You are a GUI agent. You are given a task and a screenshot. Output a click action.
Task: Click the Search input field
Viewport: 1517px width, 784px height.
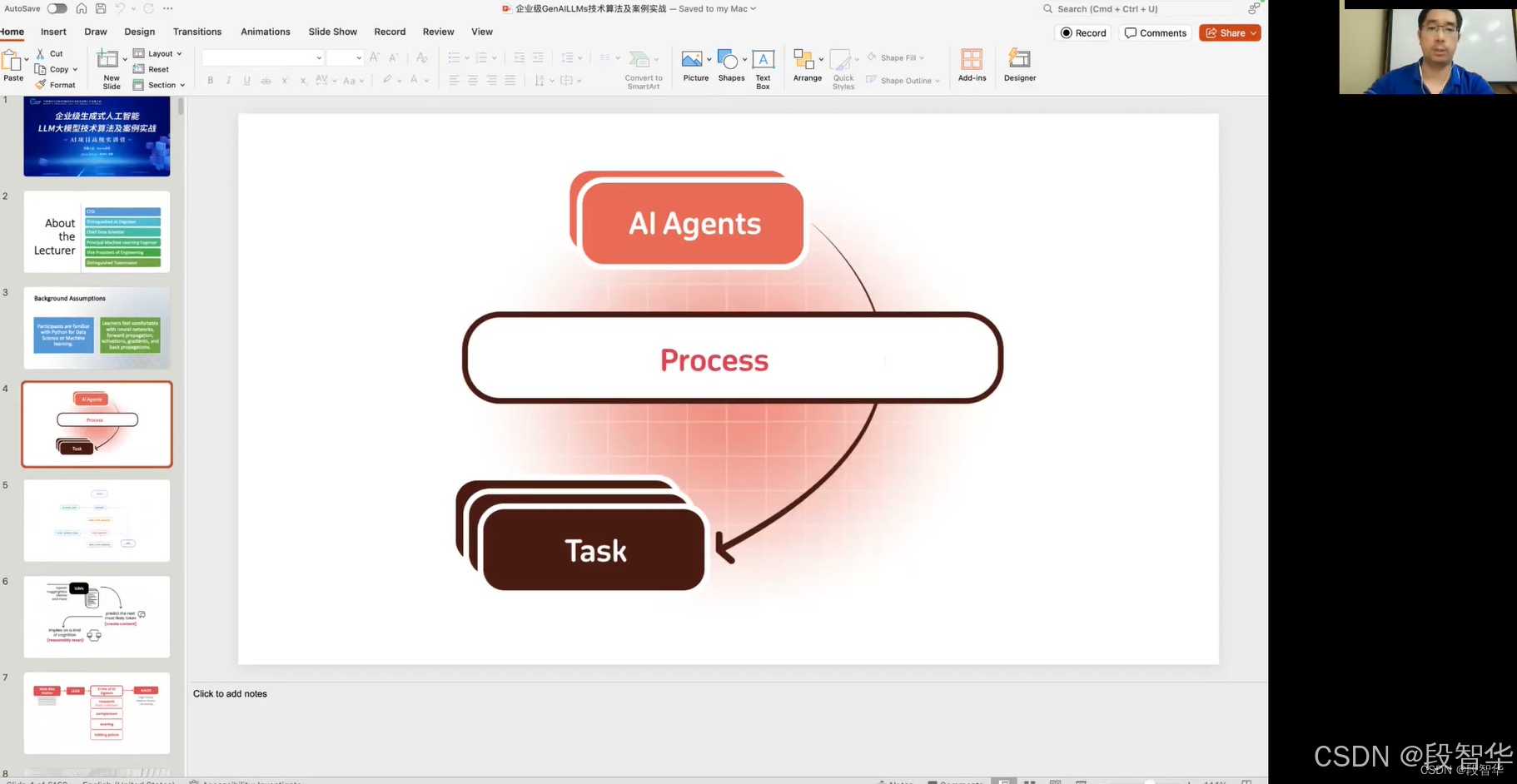[1141, 9]
